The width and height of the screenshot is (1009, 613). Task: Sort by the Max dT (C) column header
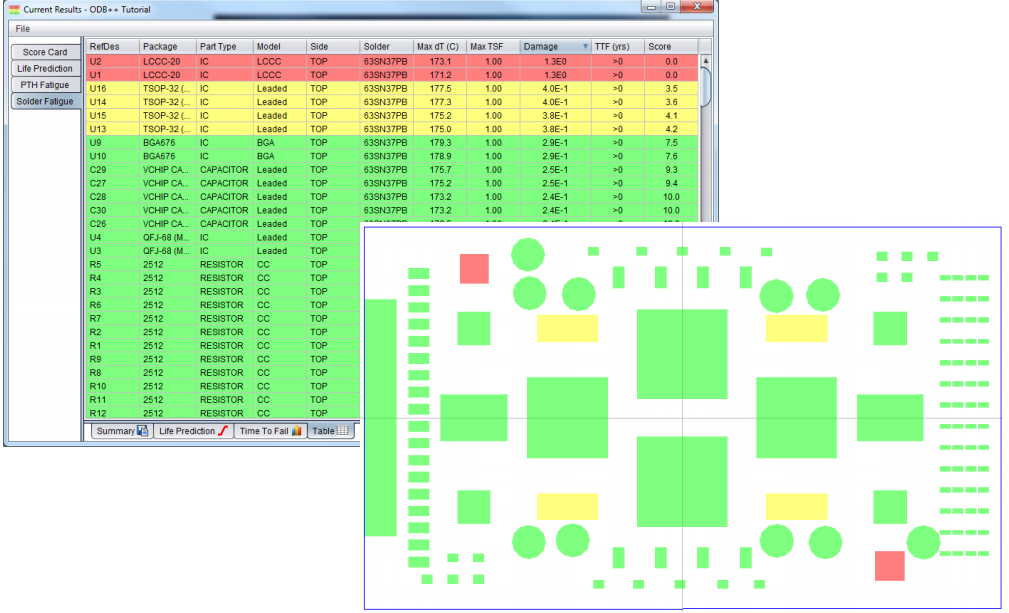[440, 47]
